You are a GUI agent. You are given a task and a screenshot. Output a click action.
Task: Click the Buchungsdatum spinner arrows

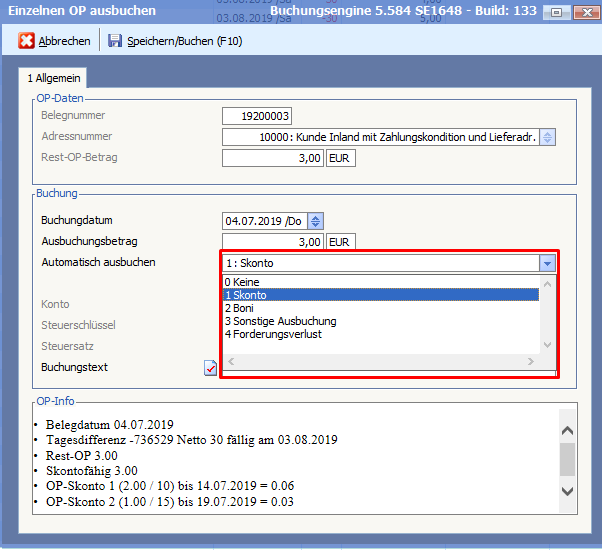coord(316,221)
